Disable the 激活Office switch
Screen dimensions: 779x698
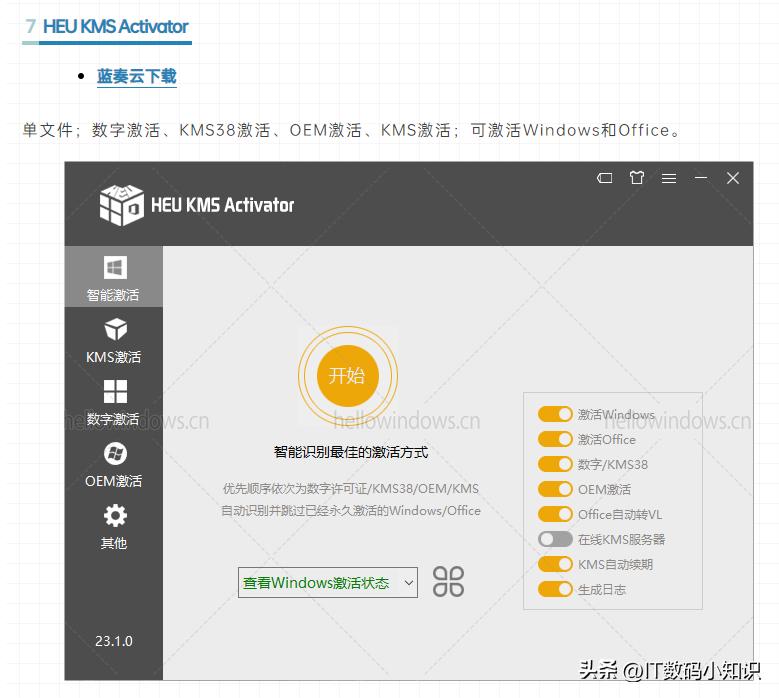click(x=555, y=439)
